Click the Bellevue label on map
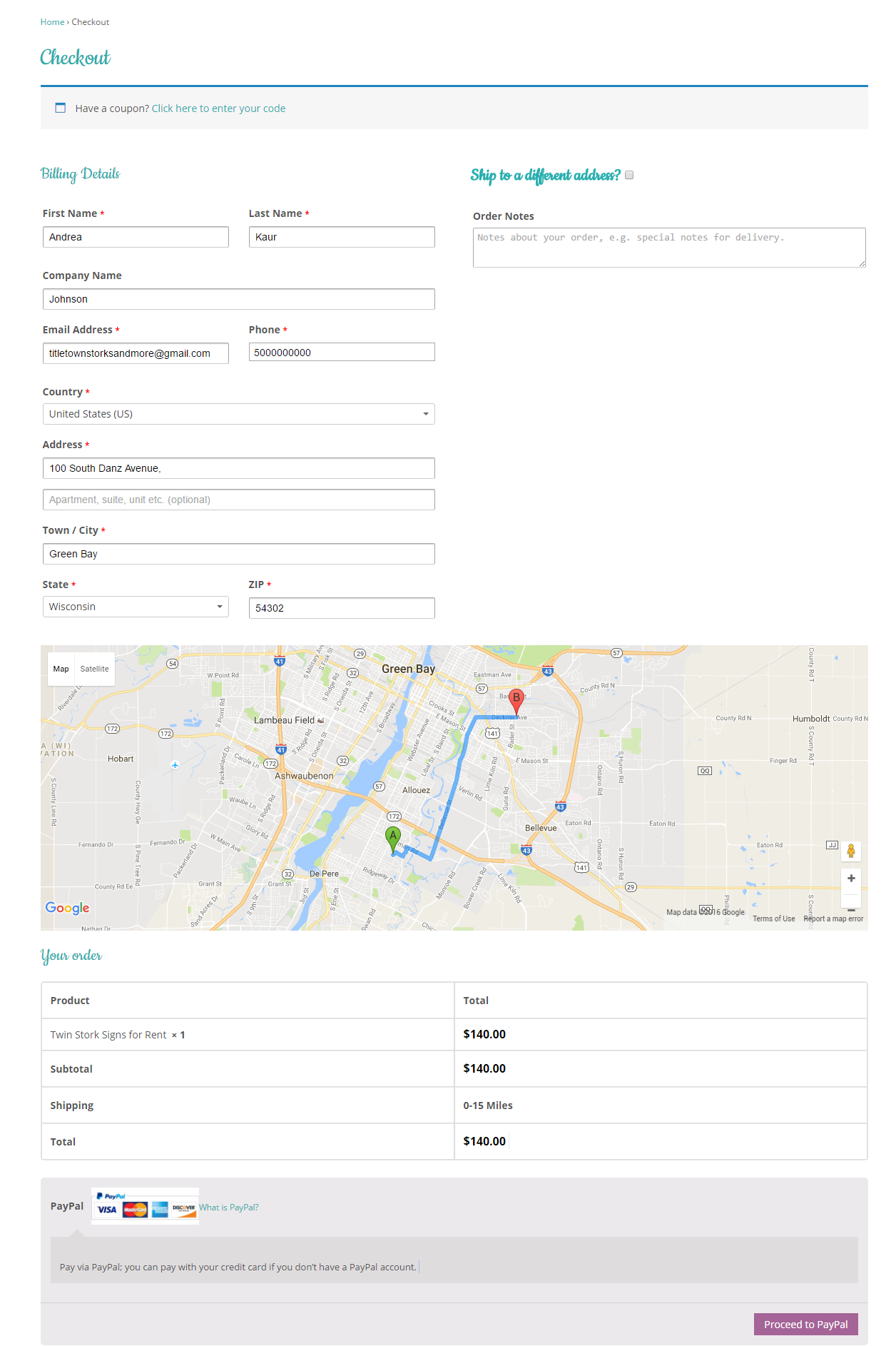 (x=541, y=828)
